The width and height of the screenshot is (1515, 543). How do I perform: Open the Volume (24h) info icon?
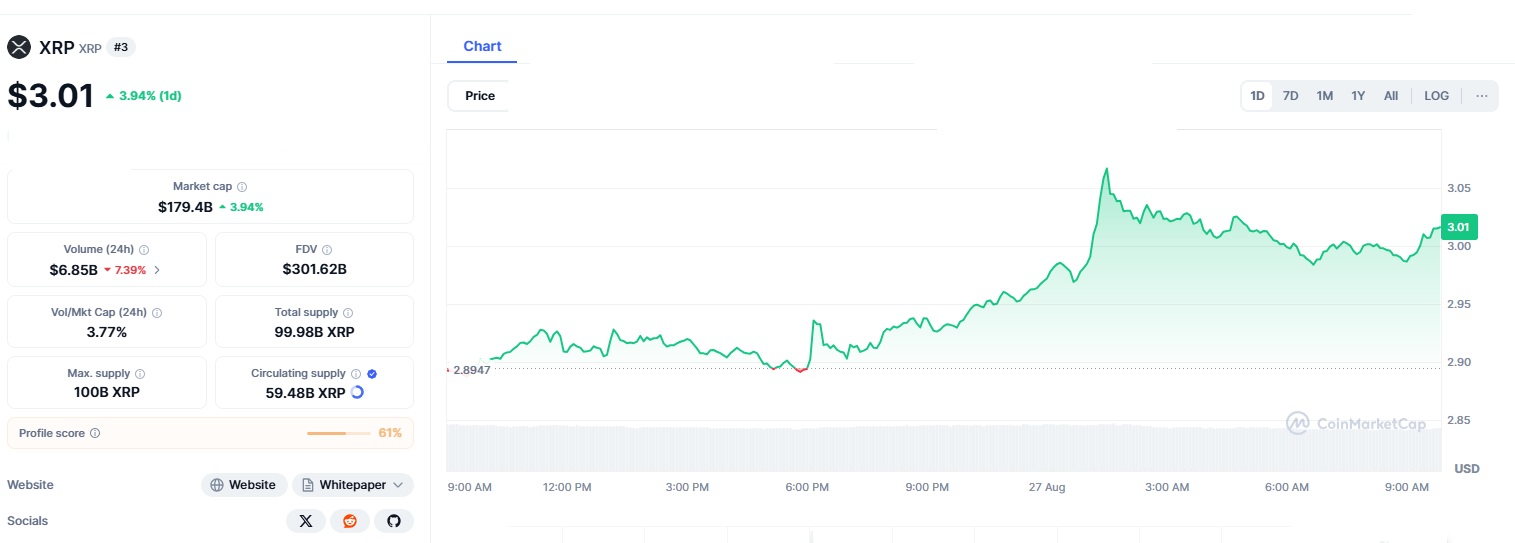coord(144,250)
